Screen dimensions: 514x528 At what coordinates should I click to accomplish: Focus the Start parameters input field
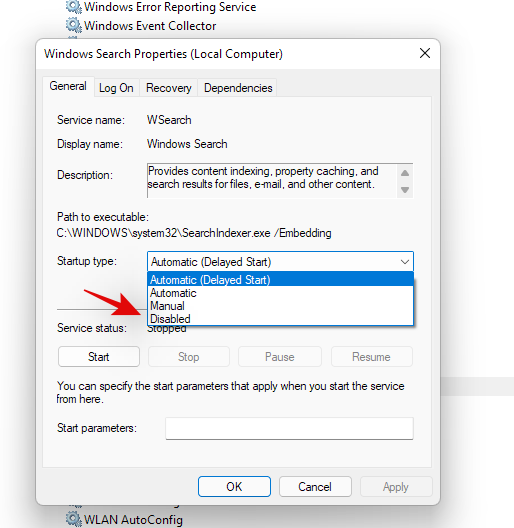[x=289, y=428]
